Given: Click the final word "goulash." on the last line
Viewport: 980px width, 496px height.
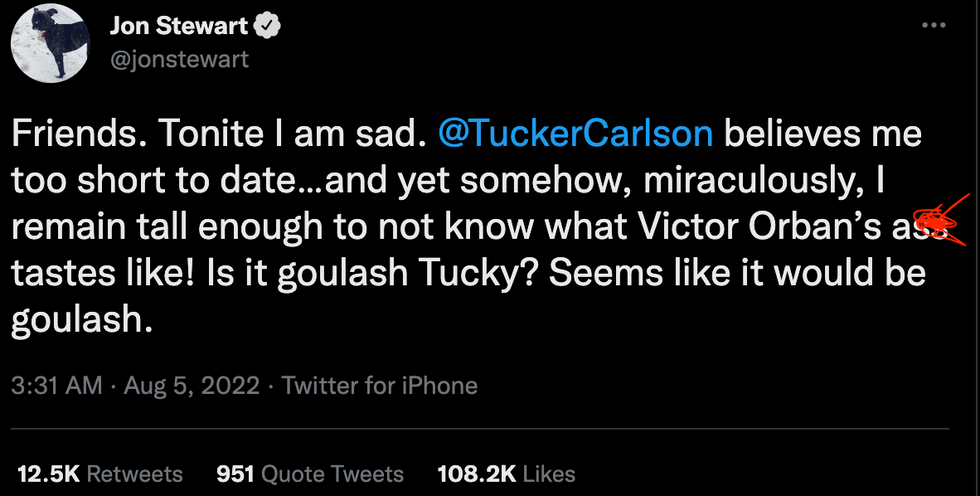Looking at the screenshot, I should tap(86, 318).
